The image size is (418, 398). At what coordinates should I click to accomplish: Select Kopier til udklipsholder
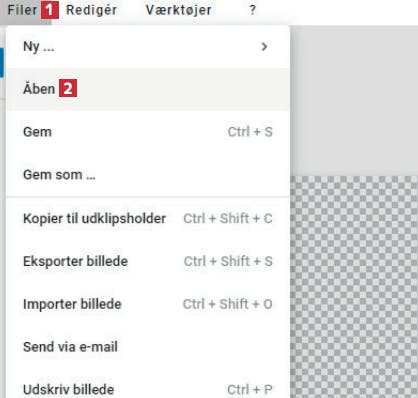point(148,219)
